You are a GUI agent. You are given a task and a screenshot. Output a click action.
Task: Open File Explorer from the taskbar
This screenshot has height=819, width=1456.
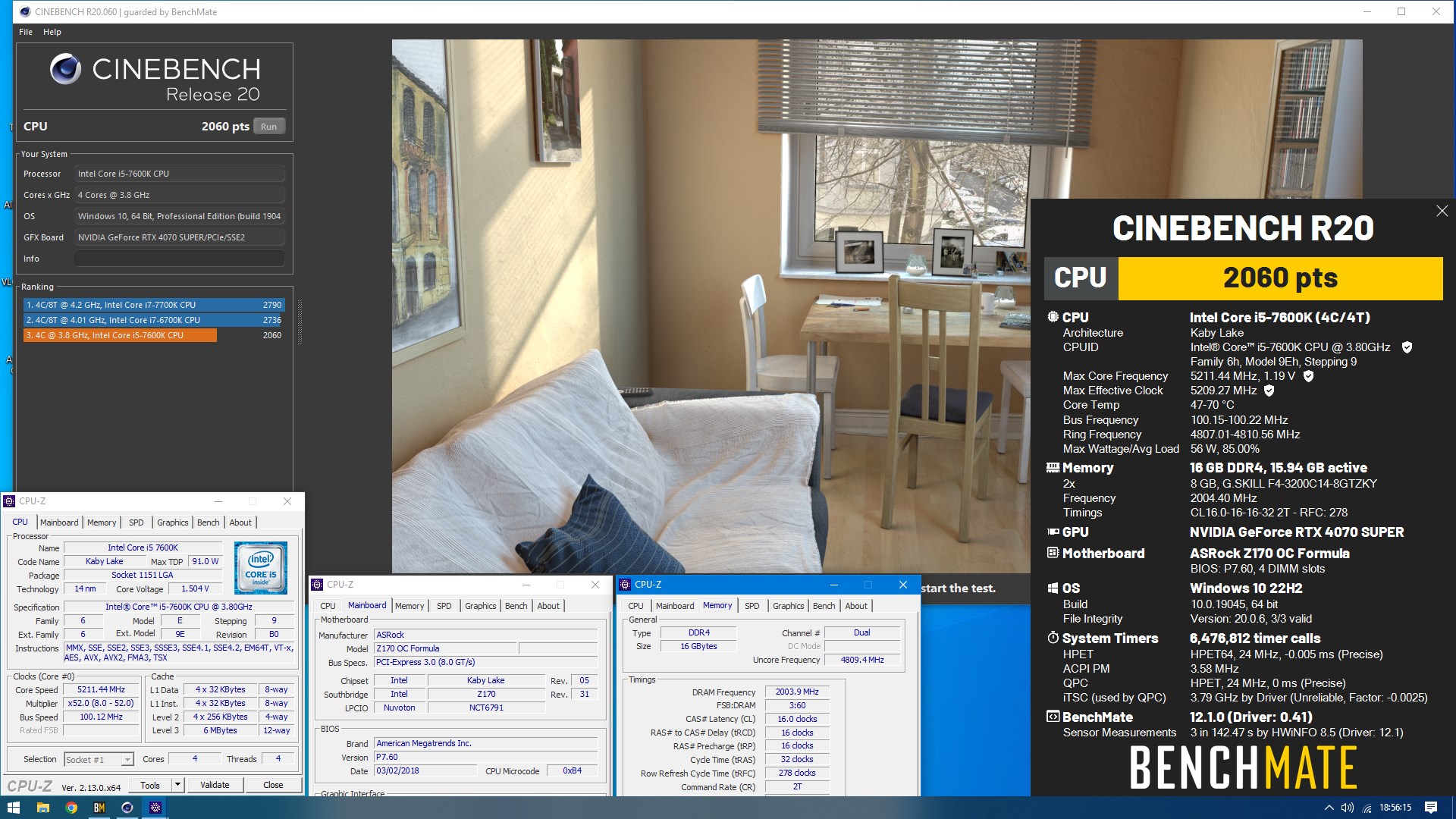click(x=42, y=808)
